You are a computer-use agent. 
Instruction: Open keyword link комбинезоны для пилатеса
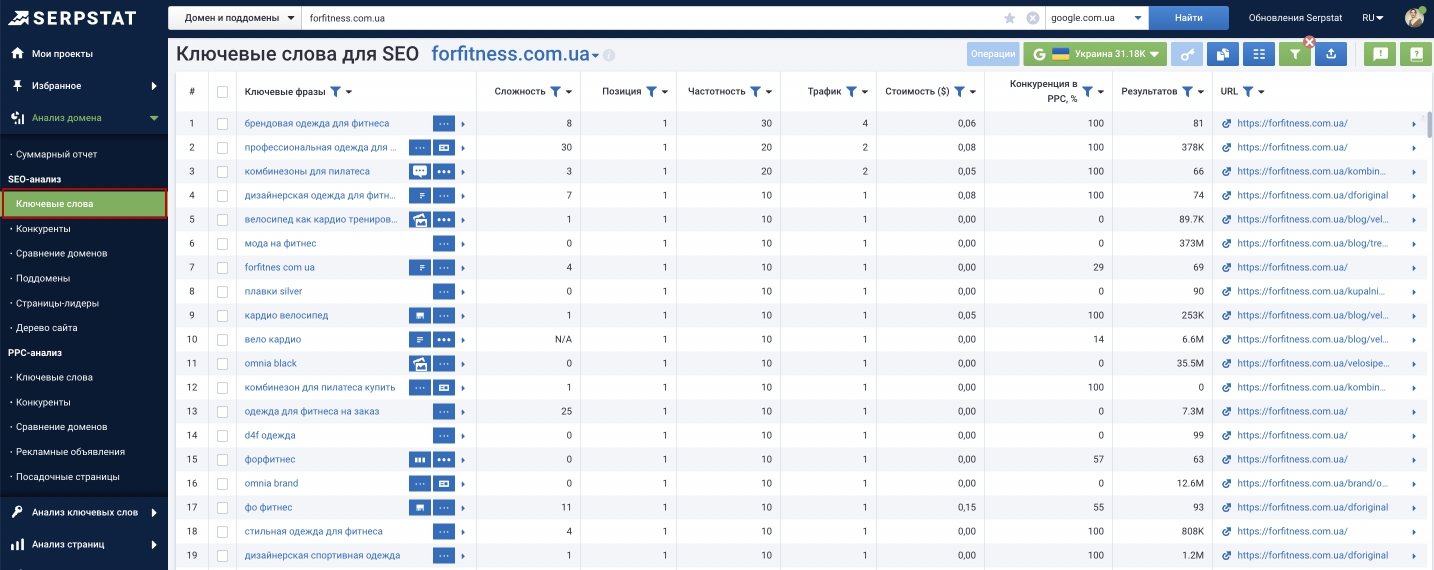(x=307, y=172)
